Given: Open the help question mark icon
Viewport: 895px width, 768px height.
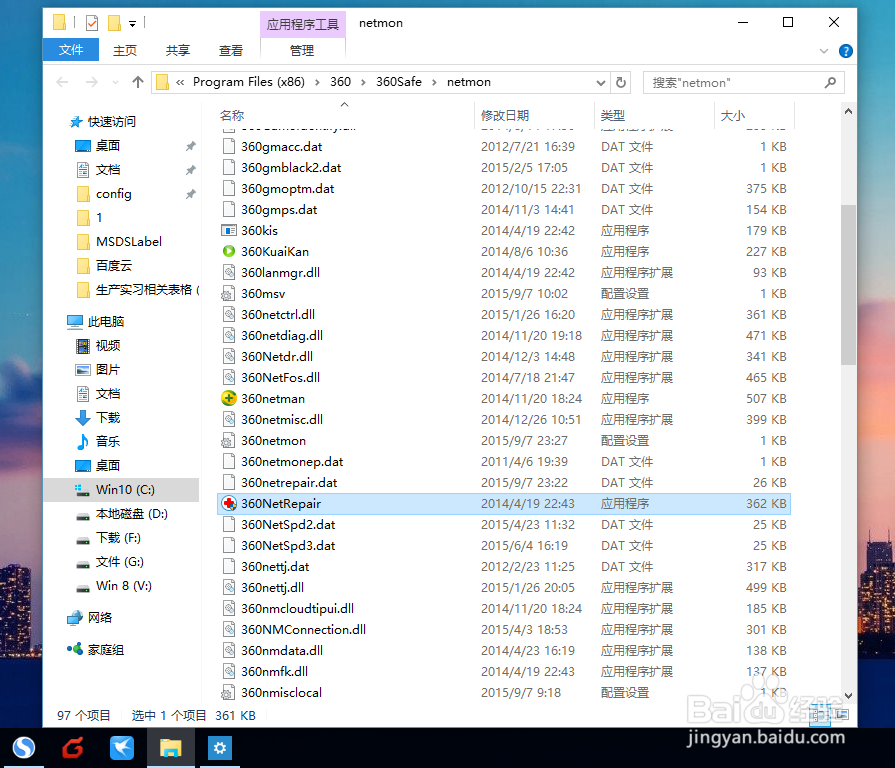Looking at the screenshot, I should point(845,51).
